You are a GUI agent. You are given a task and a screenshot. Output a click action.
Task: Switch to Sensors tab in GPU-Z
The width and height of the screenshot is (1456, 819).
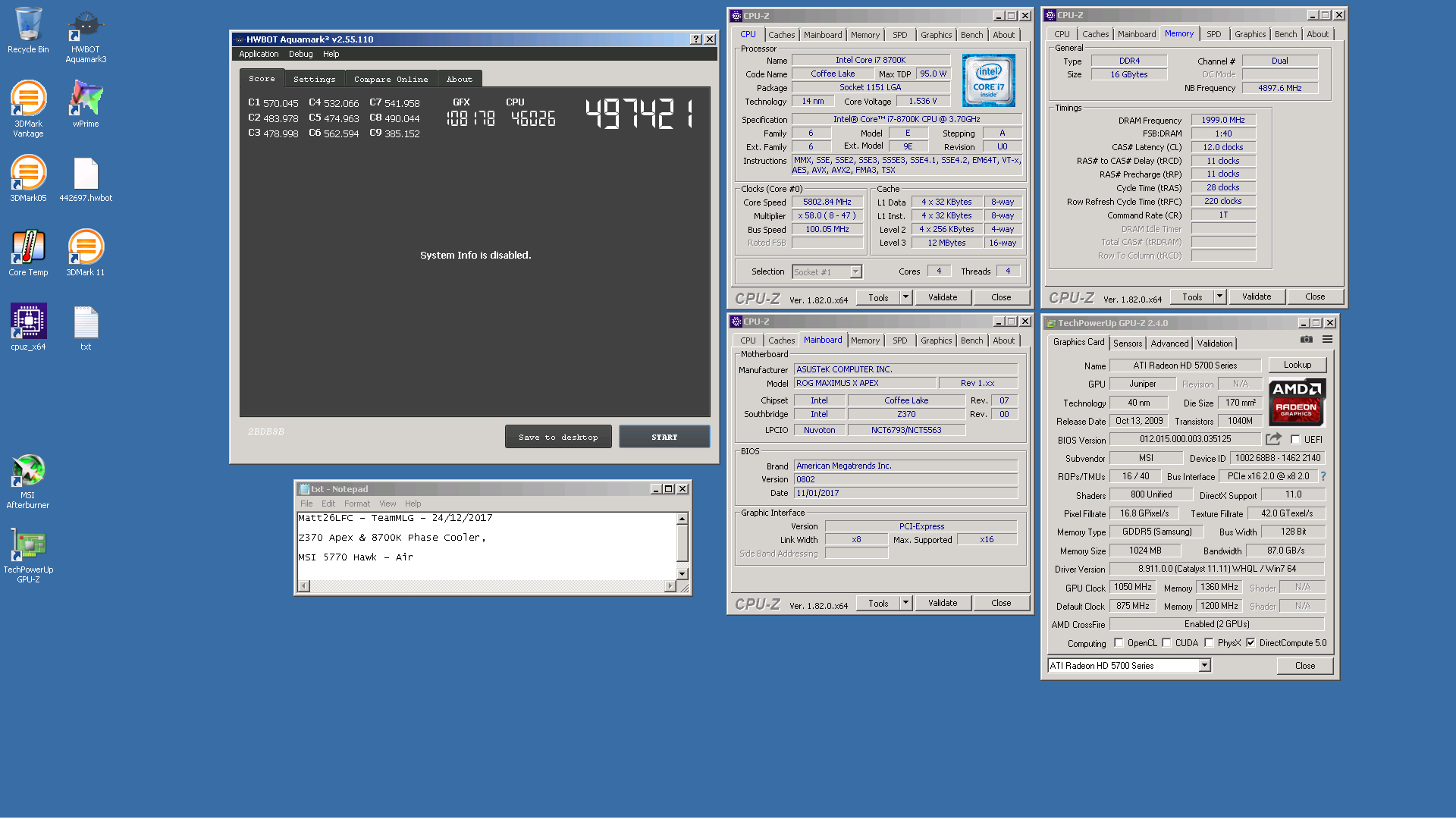[1128, 344]
